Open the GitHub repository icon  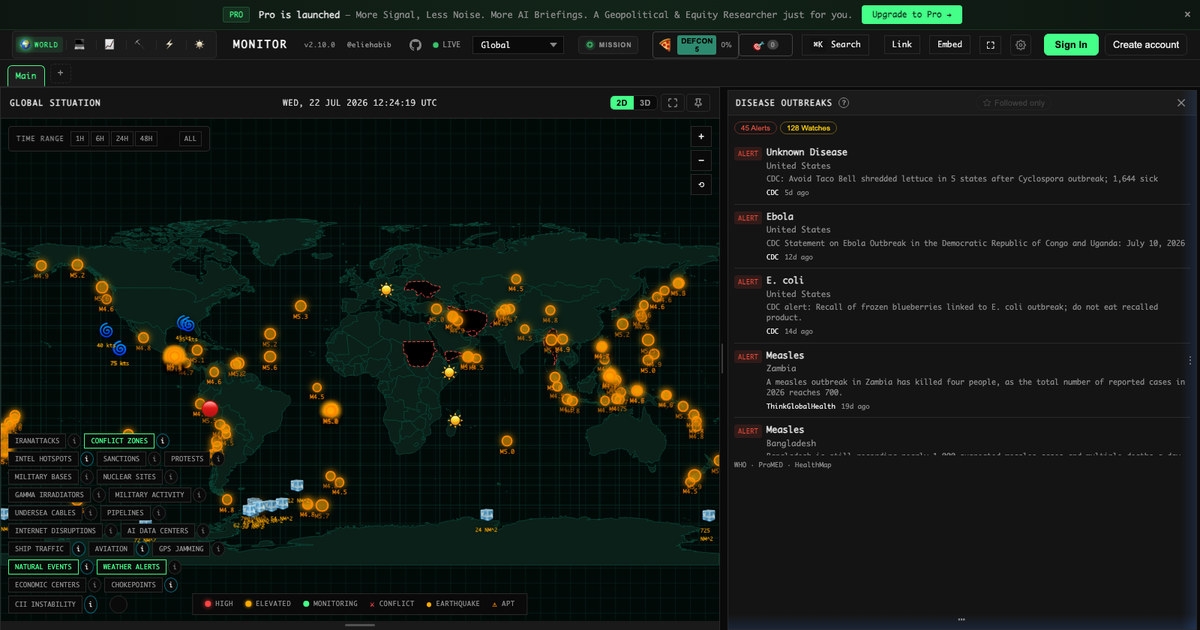tap(415, 45)
